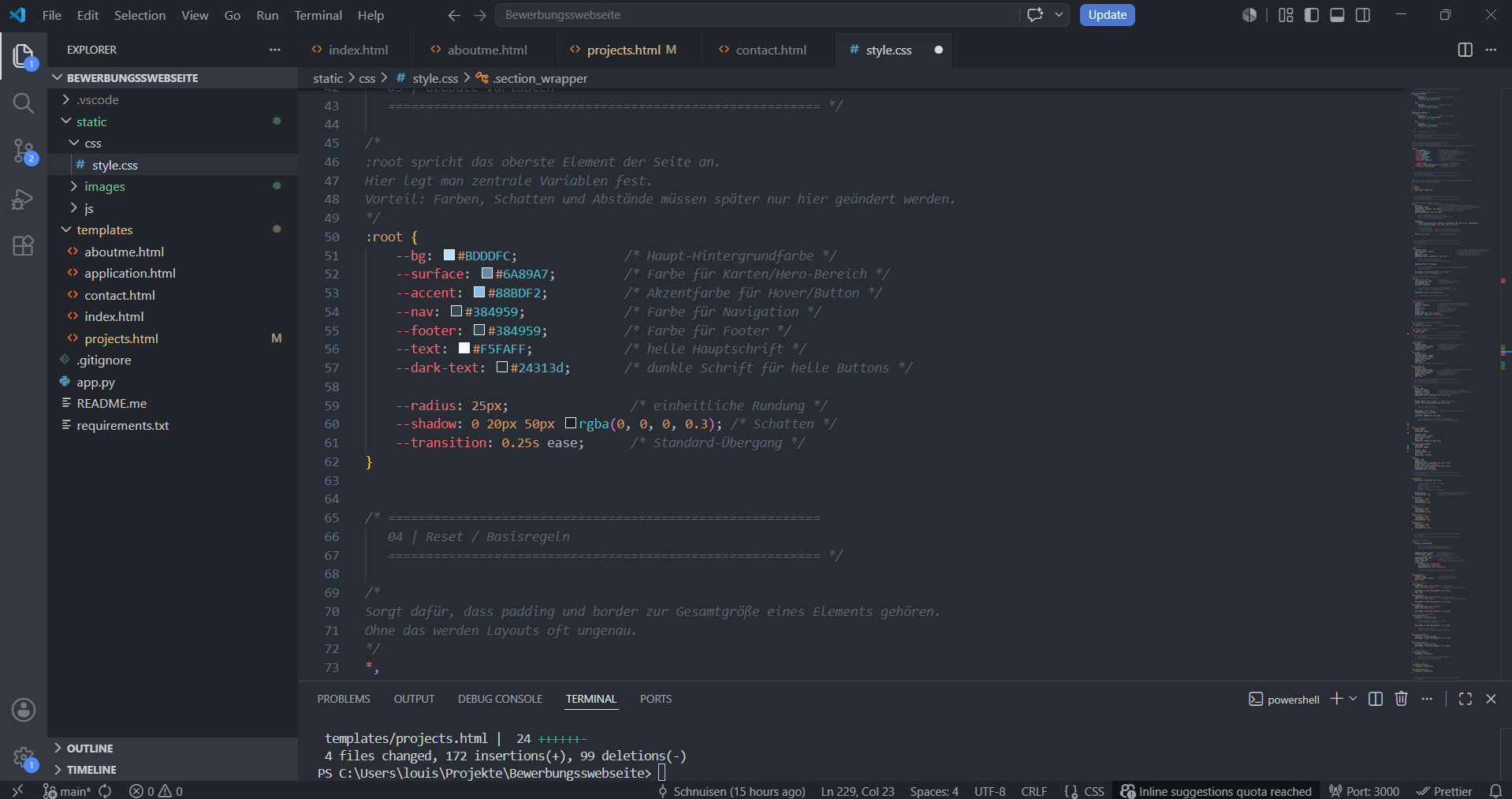Split the terminal panel
Viewport: 1512px width, 799px height.
[x=1376, y=699]
